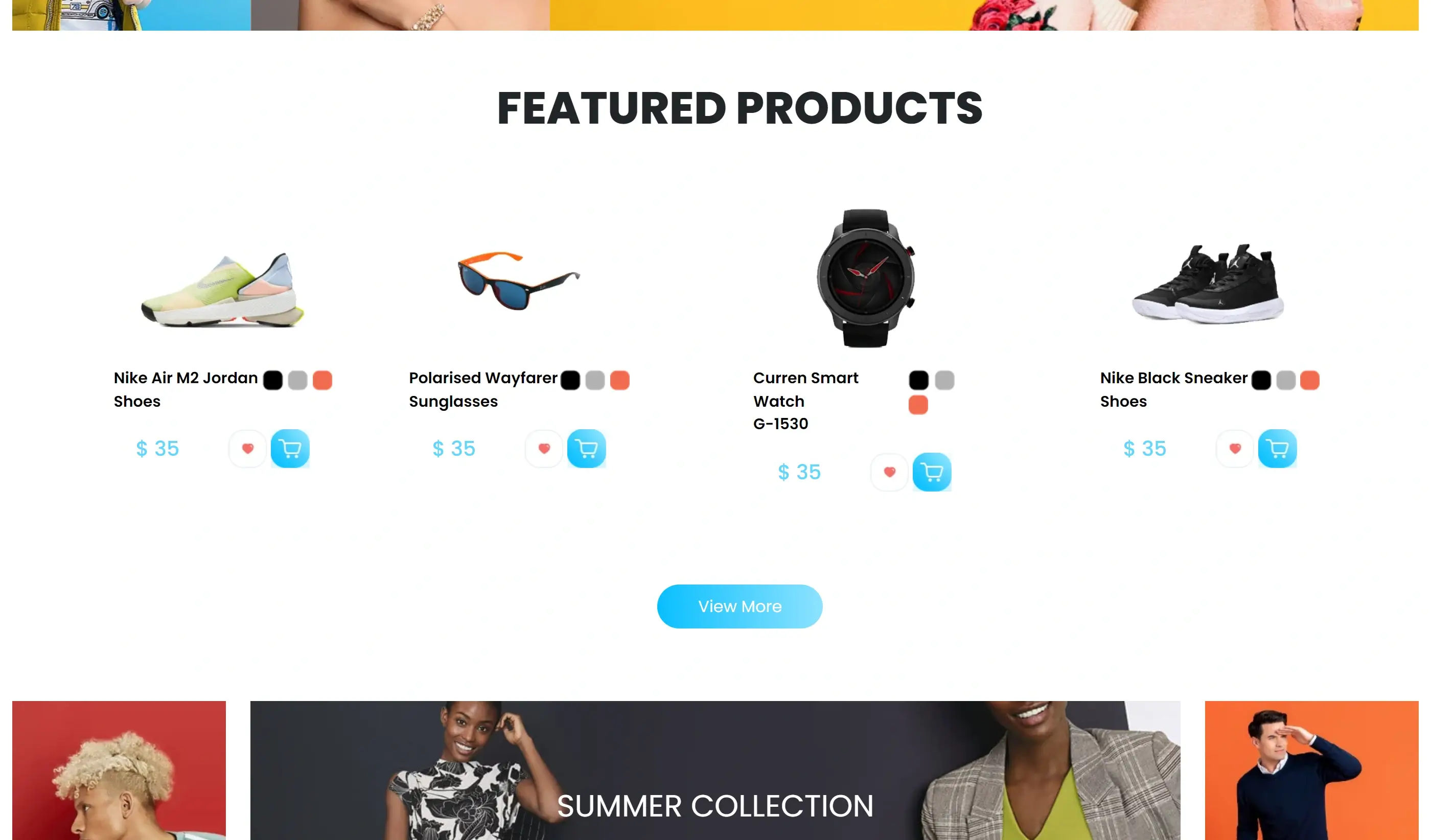Image resolution: width=1431 pixels, height=840 pixels.
Task: Select black color for Nike Air M2 Jordan
Action: pos(273,380)
